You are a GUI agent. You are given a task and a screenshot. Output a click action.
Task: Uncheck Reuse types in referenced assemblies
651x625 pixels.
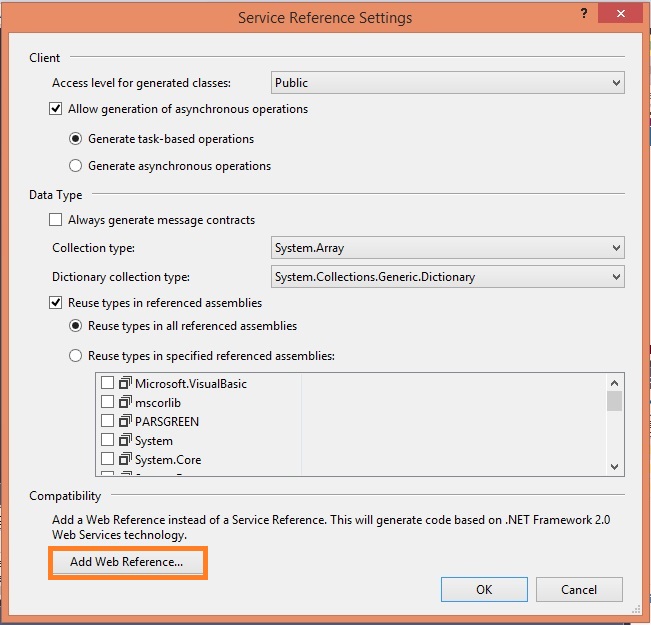click(x=56, y=303)
